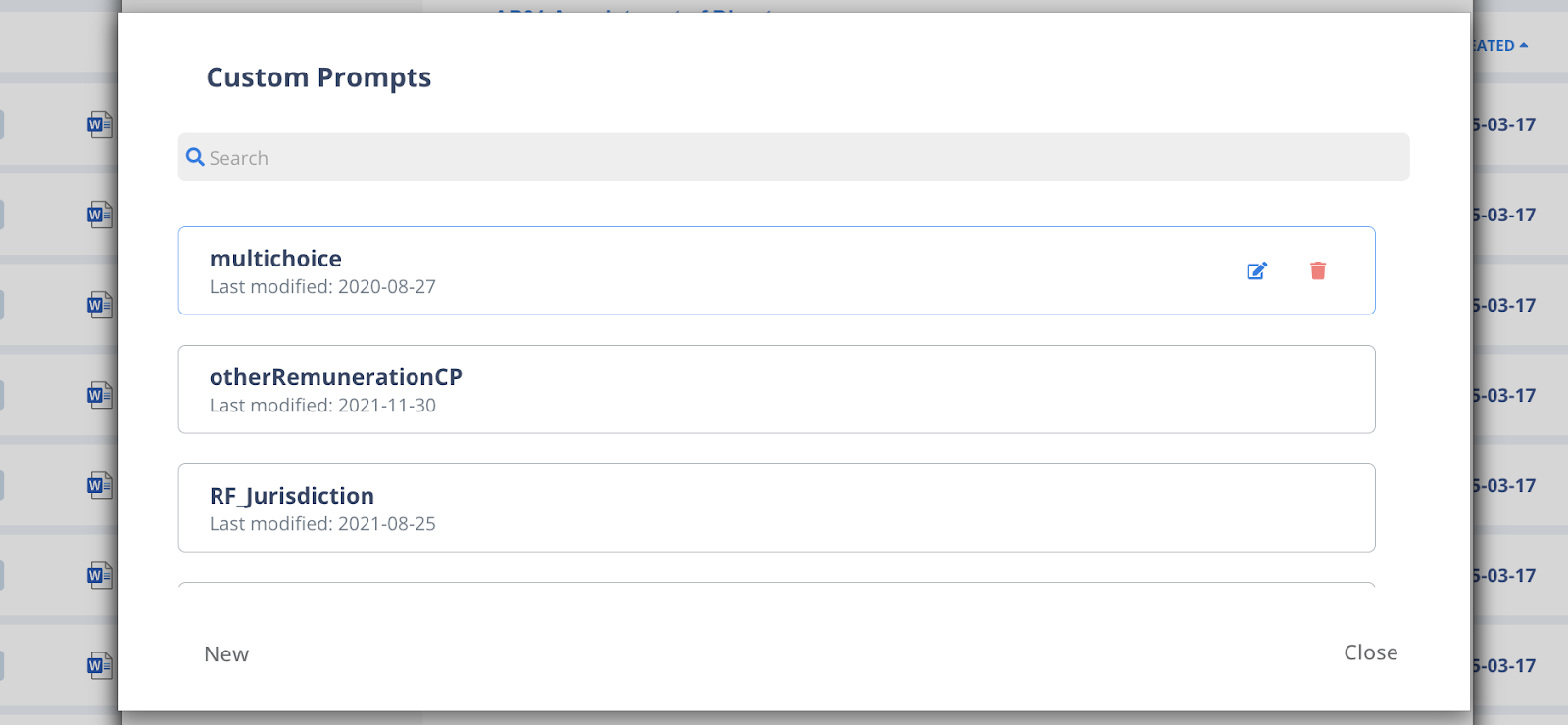Select the second Word document icon
The image size is (1568, 725).
click(99, 215)
